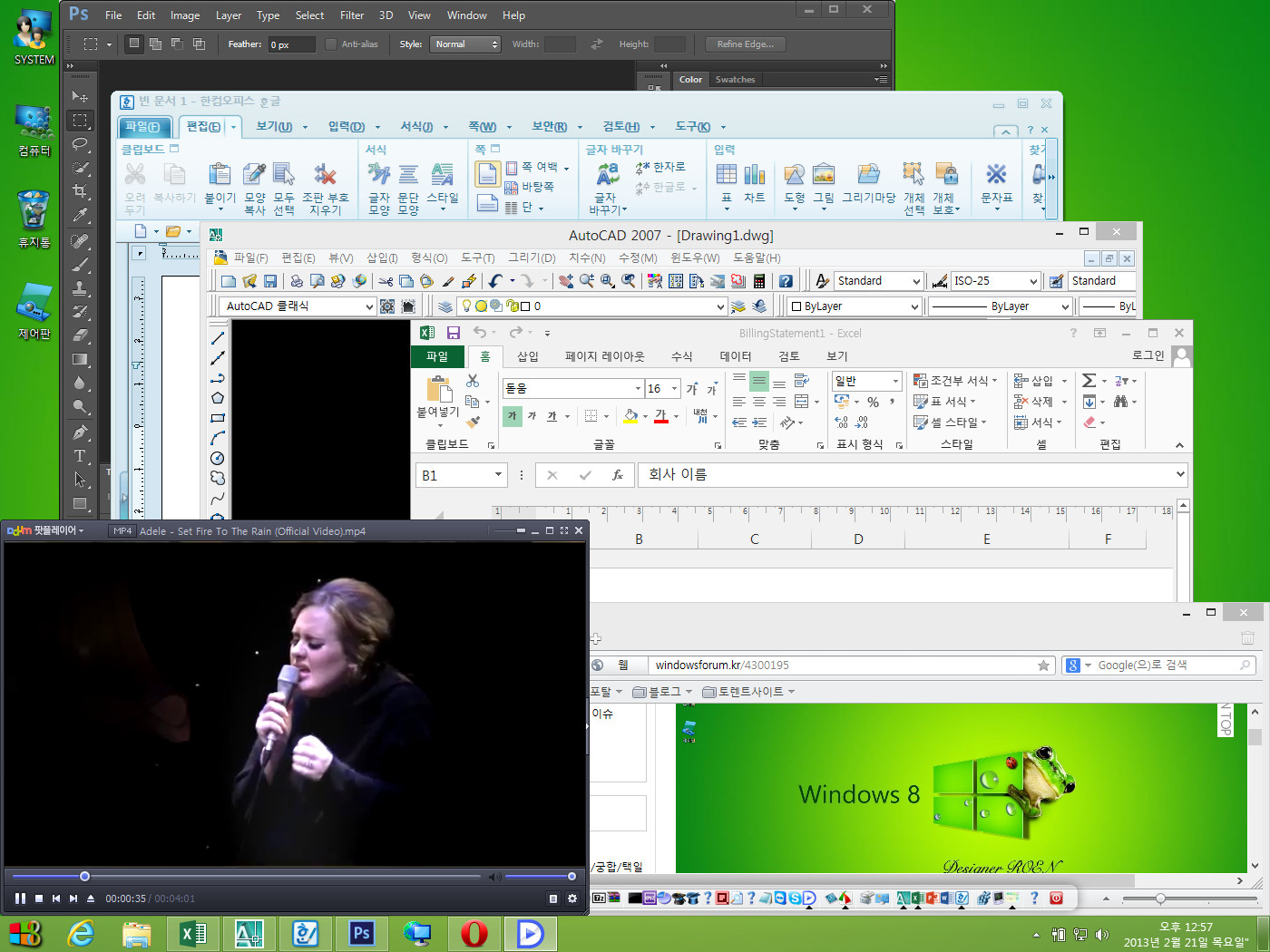Select Photoshop's Lasso tool
This screenshot has width=1270, height=952.
tap(80, 143)
